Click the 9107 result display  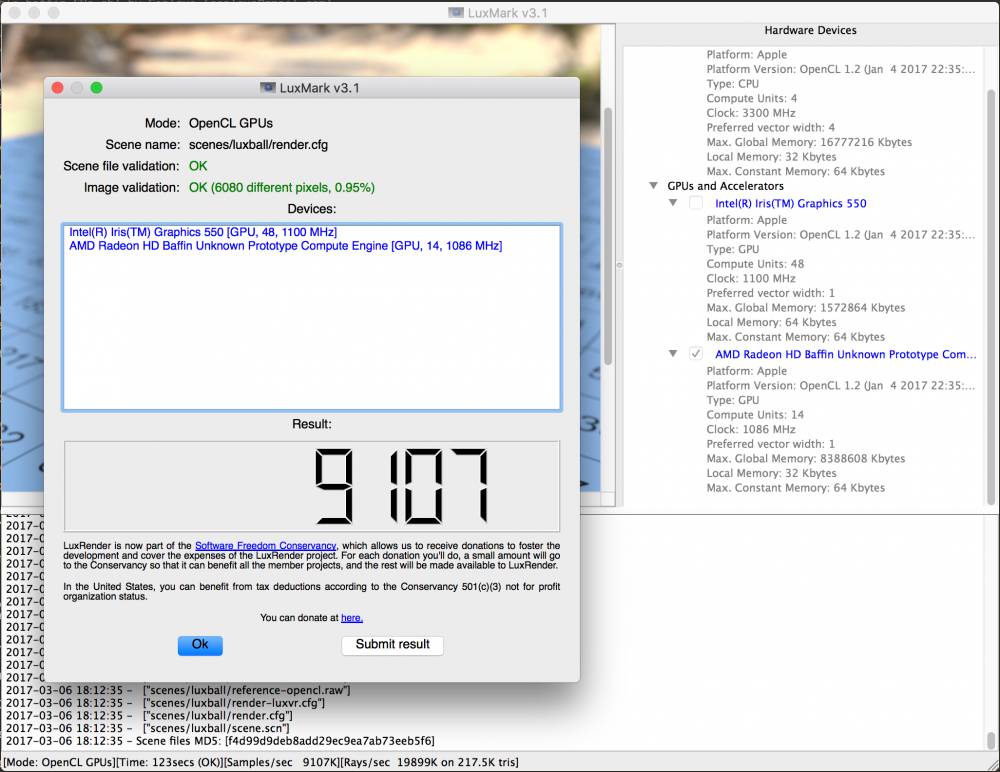click(312, 486)
